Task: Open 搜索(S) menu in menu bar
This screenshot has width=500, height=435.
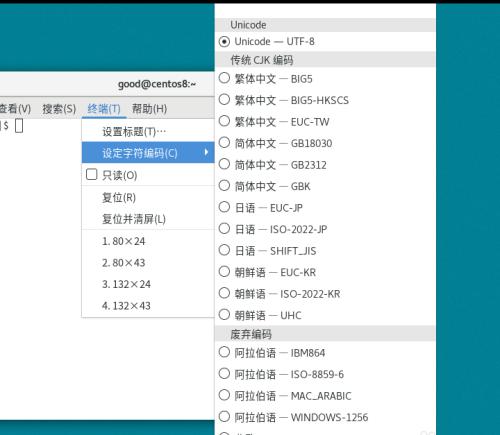Action: 59,109
